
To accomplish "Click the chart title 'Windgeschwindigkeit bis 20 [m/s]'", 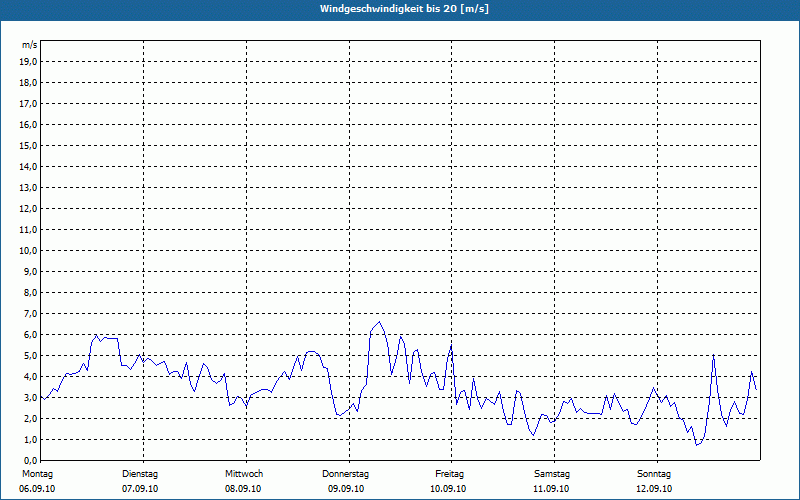I will (404, 9).
